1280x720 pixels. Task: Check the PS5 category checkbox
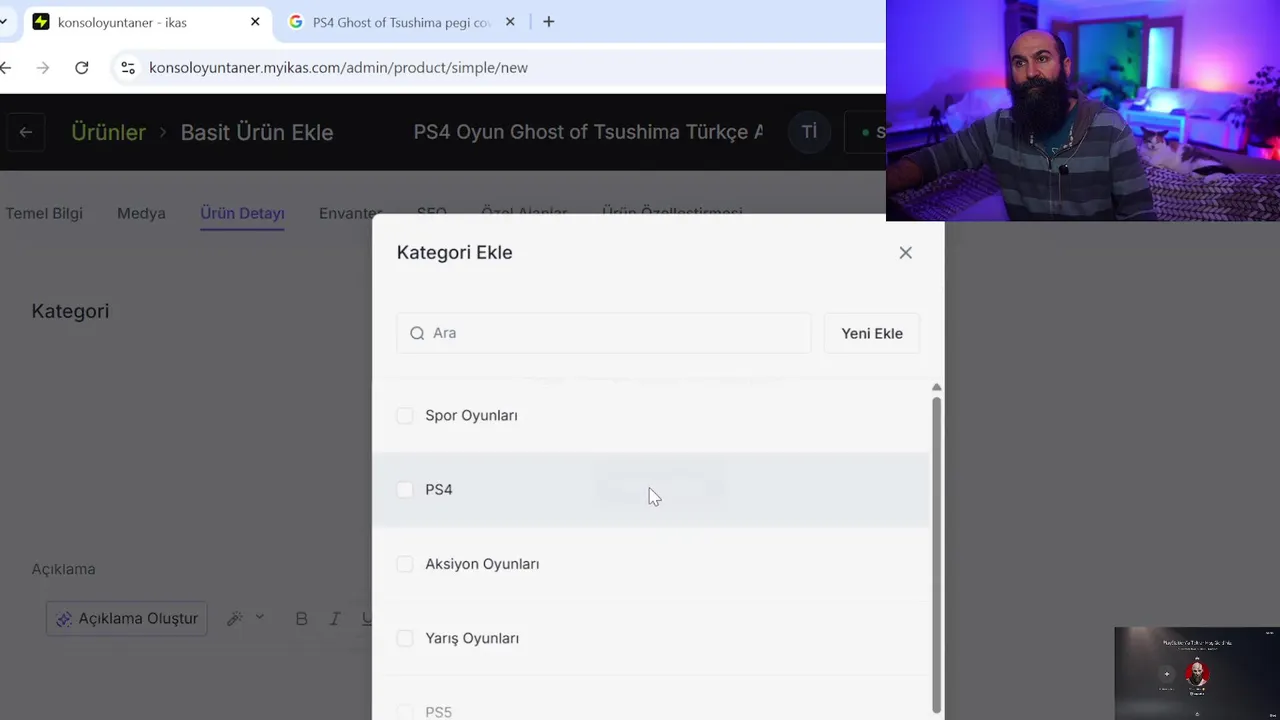coord(405,712)
